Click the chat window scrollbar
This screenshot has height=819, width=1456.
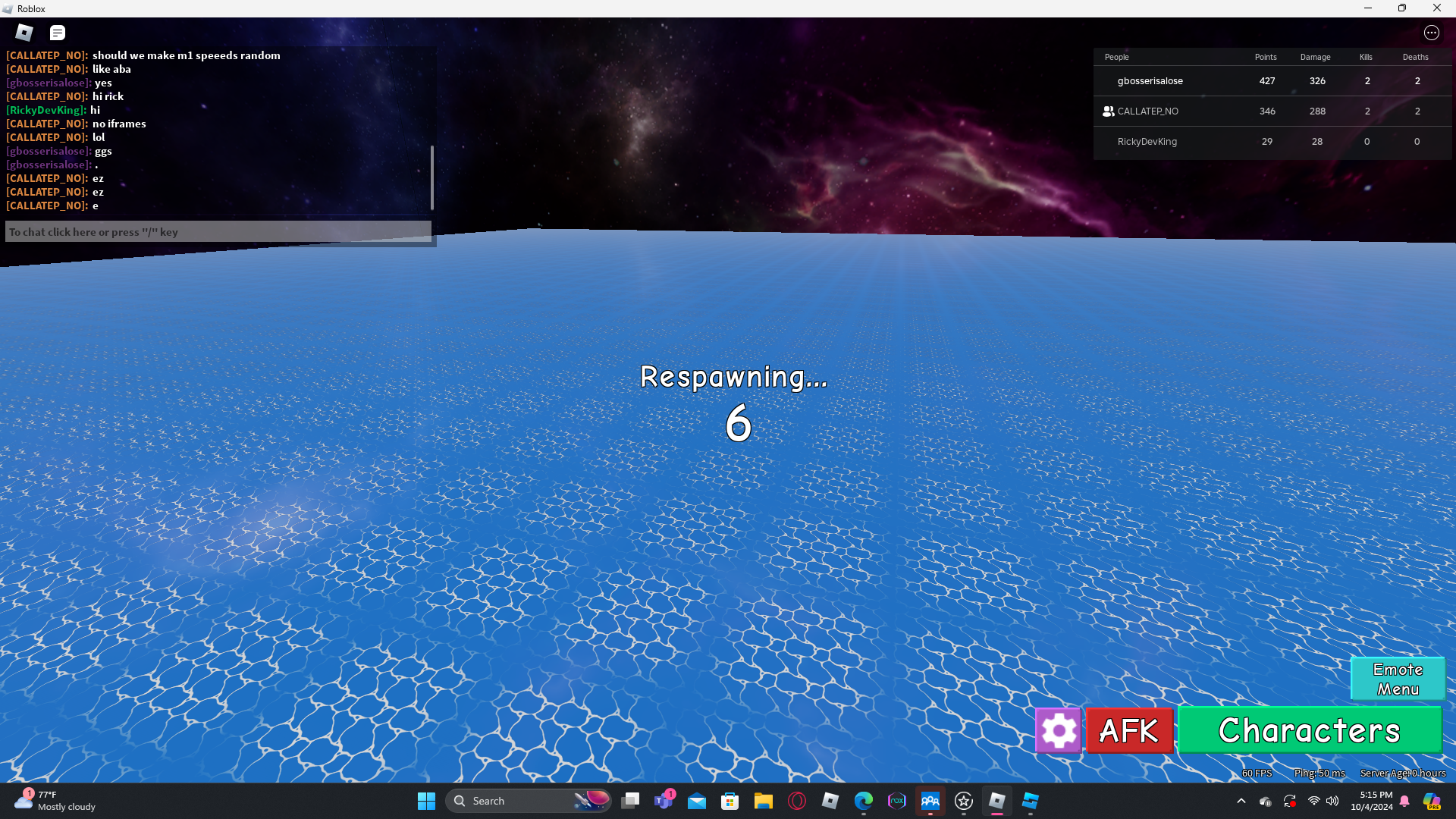(x=432, y=177)
